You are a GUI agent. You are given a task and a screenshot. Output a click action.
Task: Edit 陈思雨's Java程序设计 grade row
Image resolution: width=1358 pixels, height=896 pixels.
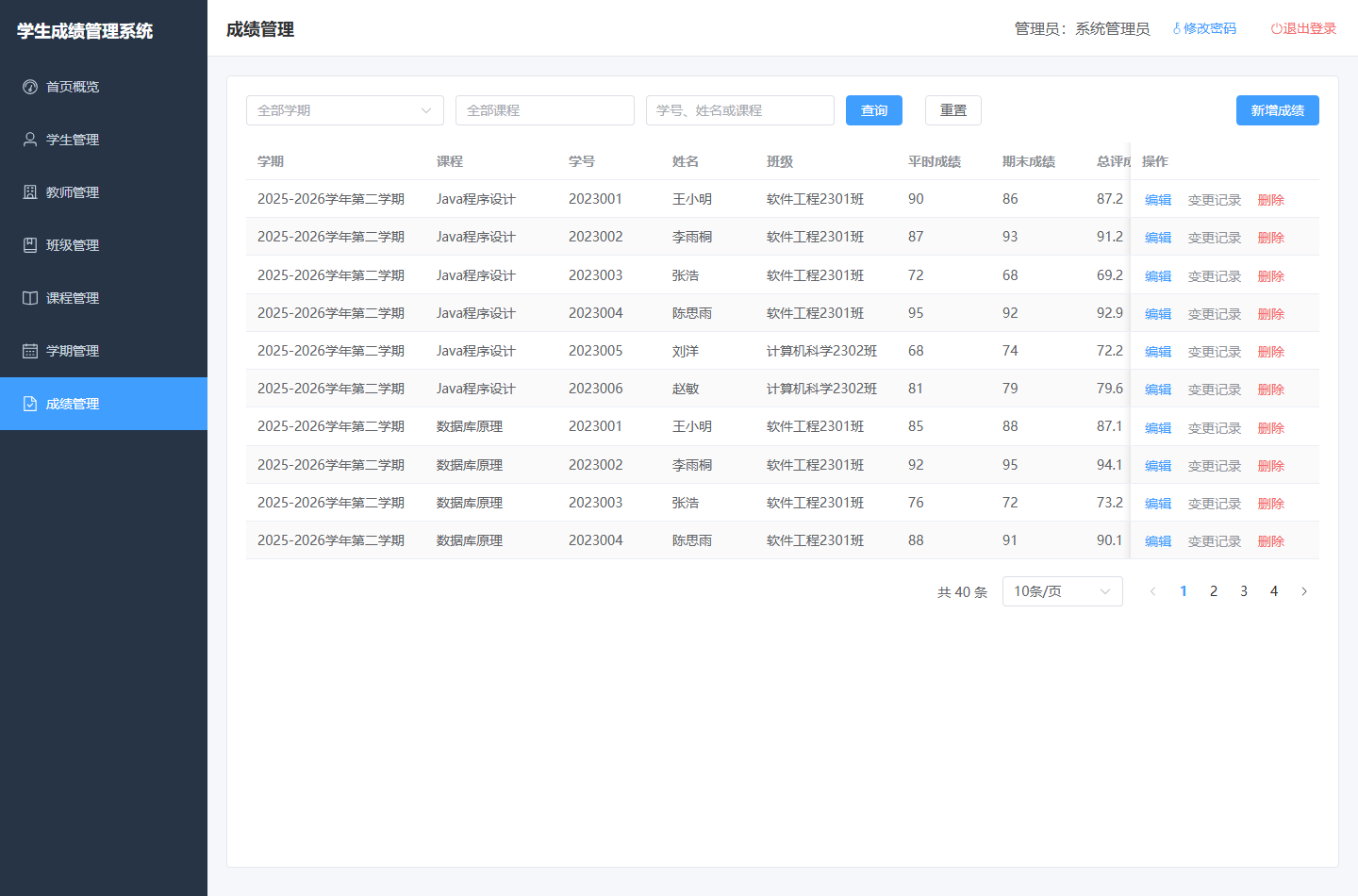tap(1158, 314)
